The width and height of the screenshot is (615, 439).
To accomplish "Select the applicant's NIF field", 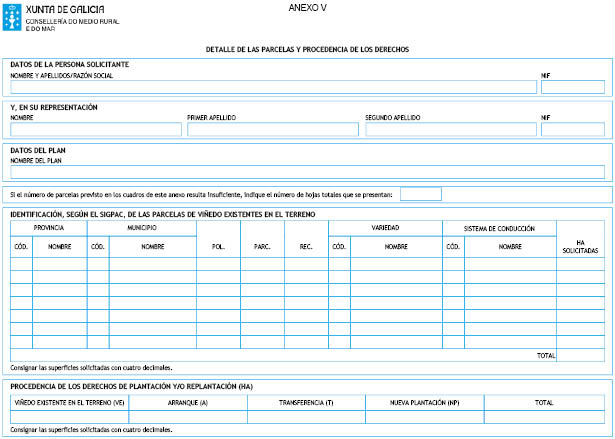I will tap(572, 87).
